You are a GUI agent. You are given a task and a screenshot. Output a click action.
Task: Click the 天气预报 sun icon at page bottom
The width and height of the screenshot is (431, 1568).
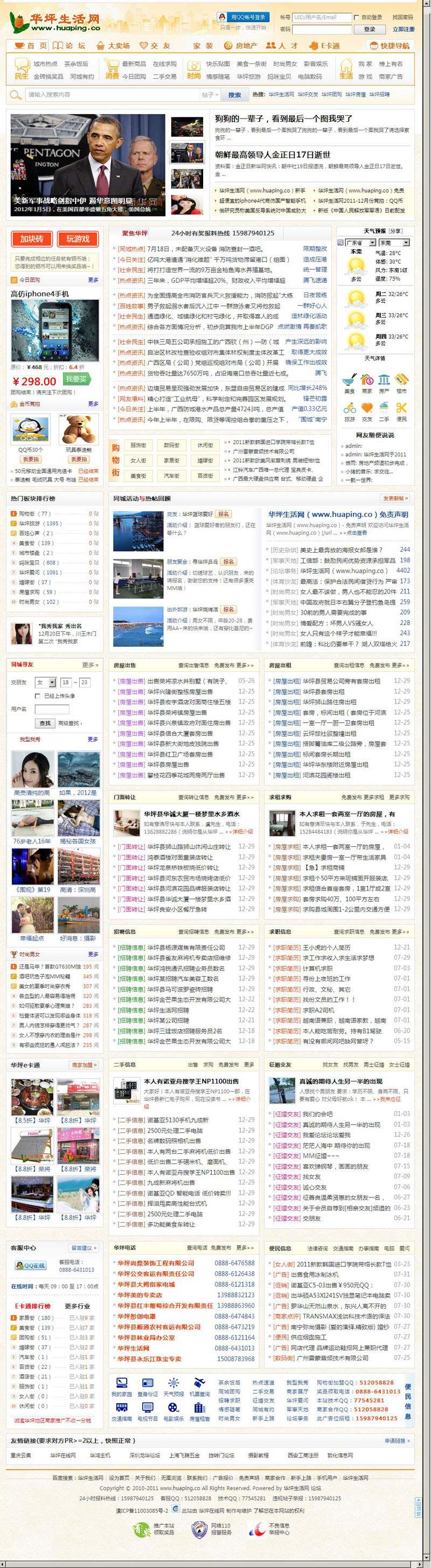(x=173, y=1383)
